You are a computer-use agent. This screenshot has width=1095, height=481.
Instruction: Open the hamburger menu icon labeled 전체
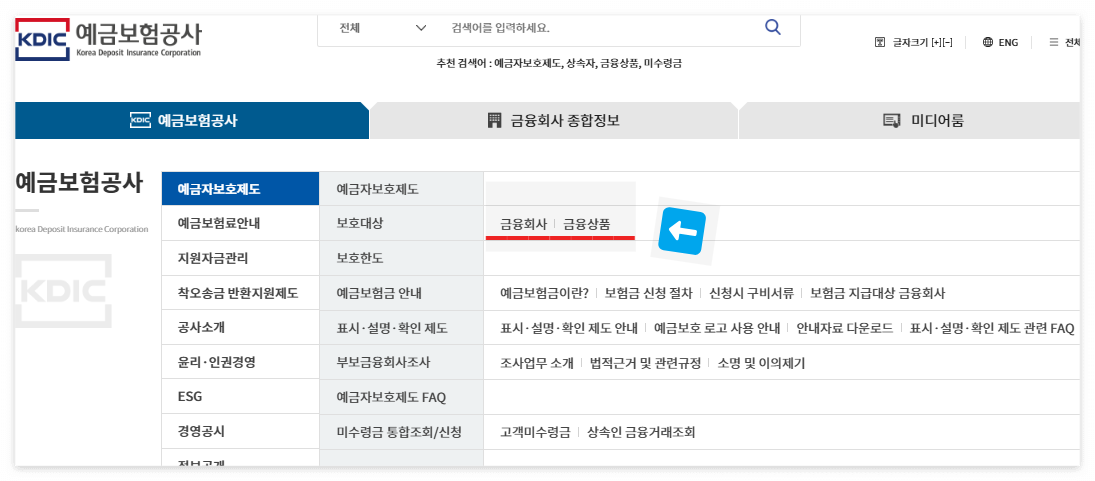[1054, 42]
